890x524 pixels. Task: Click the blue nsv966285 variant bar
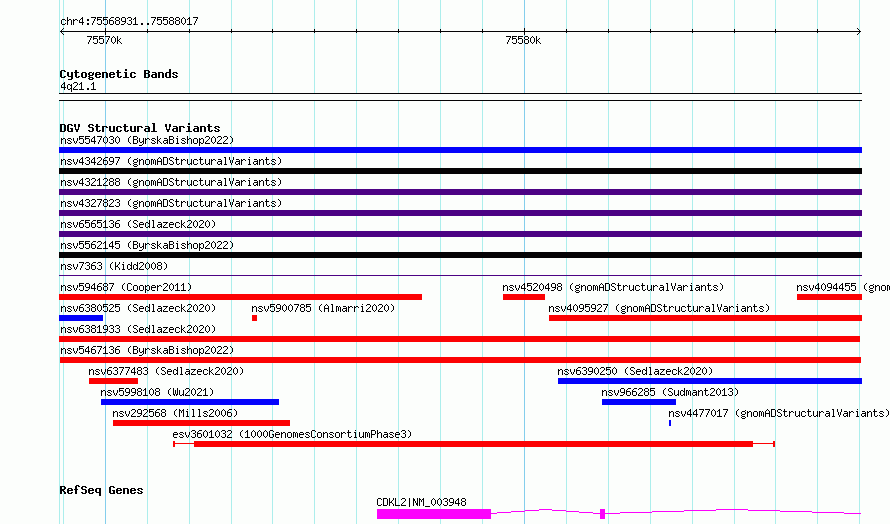point(639,402)
